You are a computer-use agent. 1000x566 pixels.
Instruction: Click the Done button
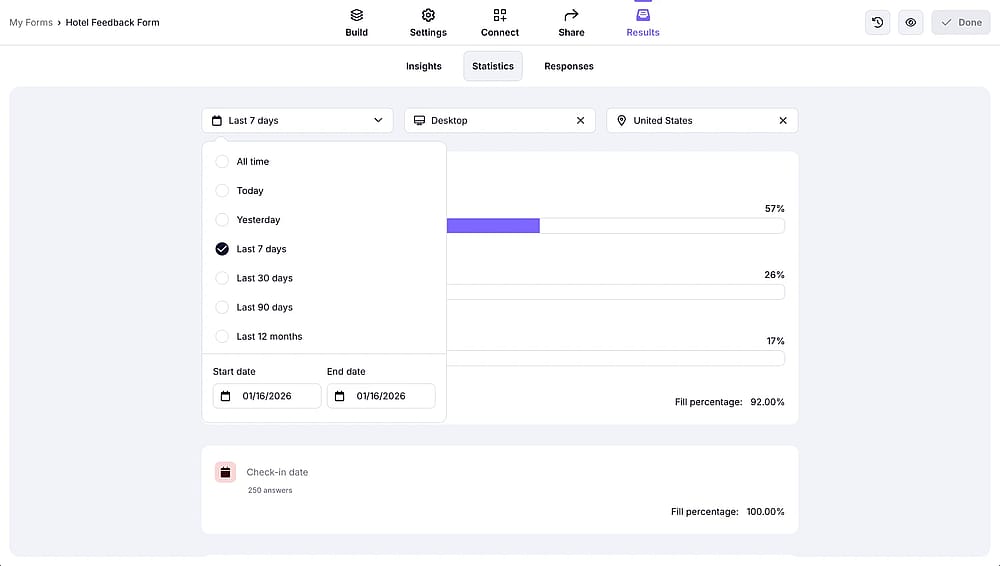coord(961,22)
